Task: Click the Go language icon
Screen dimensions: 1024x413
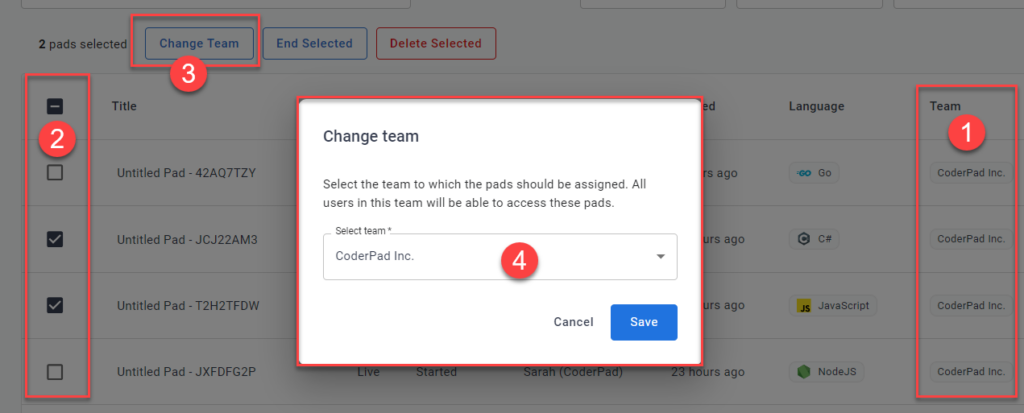Action: pyautogui.click(x=803, y=173)
